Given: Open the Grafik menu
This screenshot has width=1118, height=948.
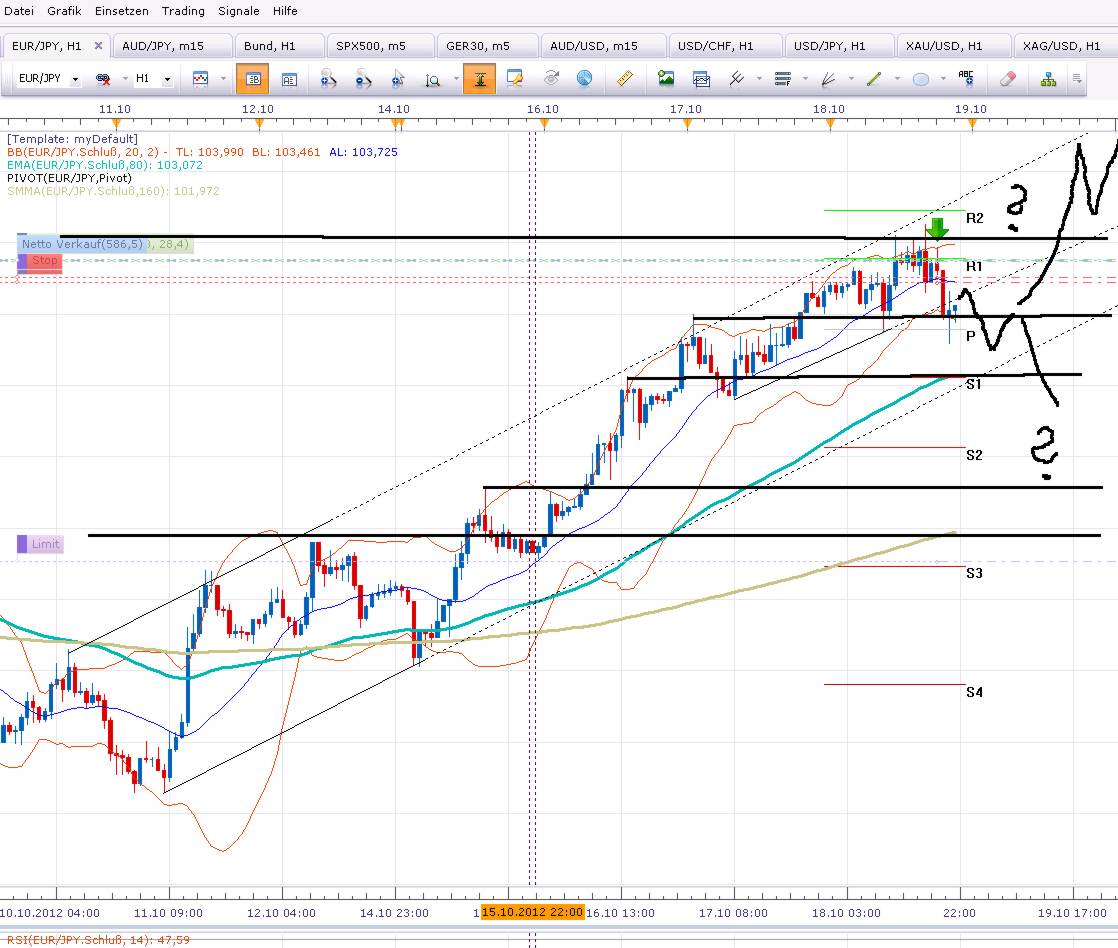Looking at the screenshot, I should [x=64, y=11].
